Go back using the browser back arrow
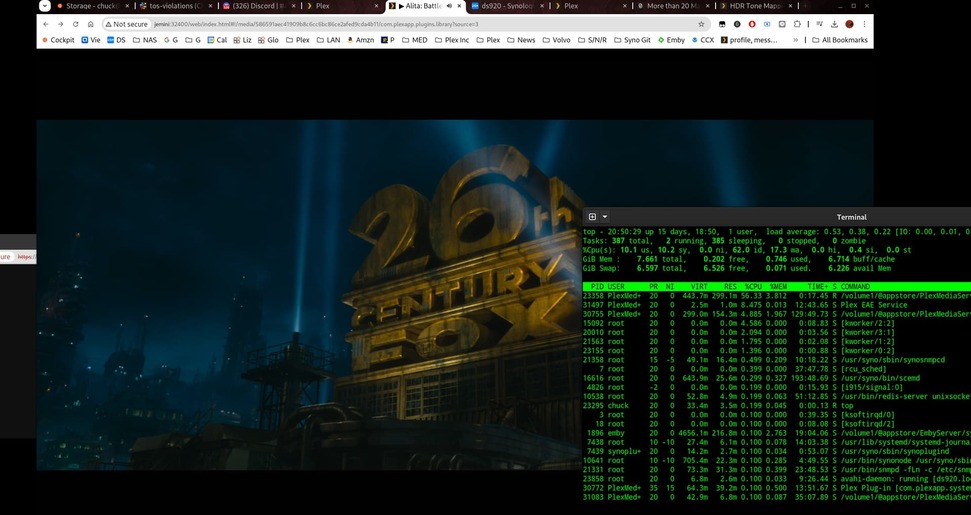The width and height of the screenshot is (971, 515). (46, 24)
